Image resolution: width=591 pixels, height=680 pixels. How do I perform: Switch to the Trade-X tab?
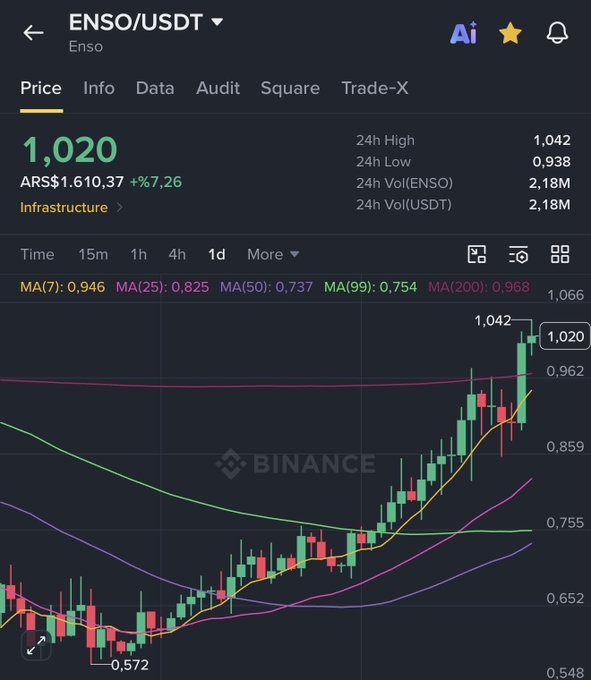(x=375, y=88)
